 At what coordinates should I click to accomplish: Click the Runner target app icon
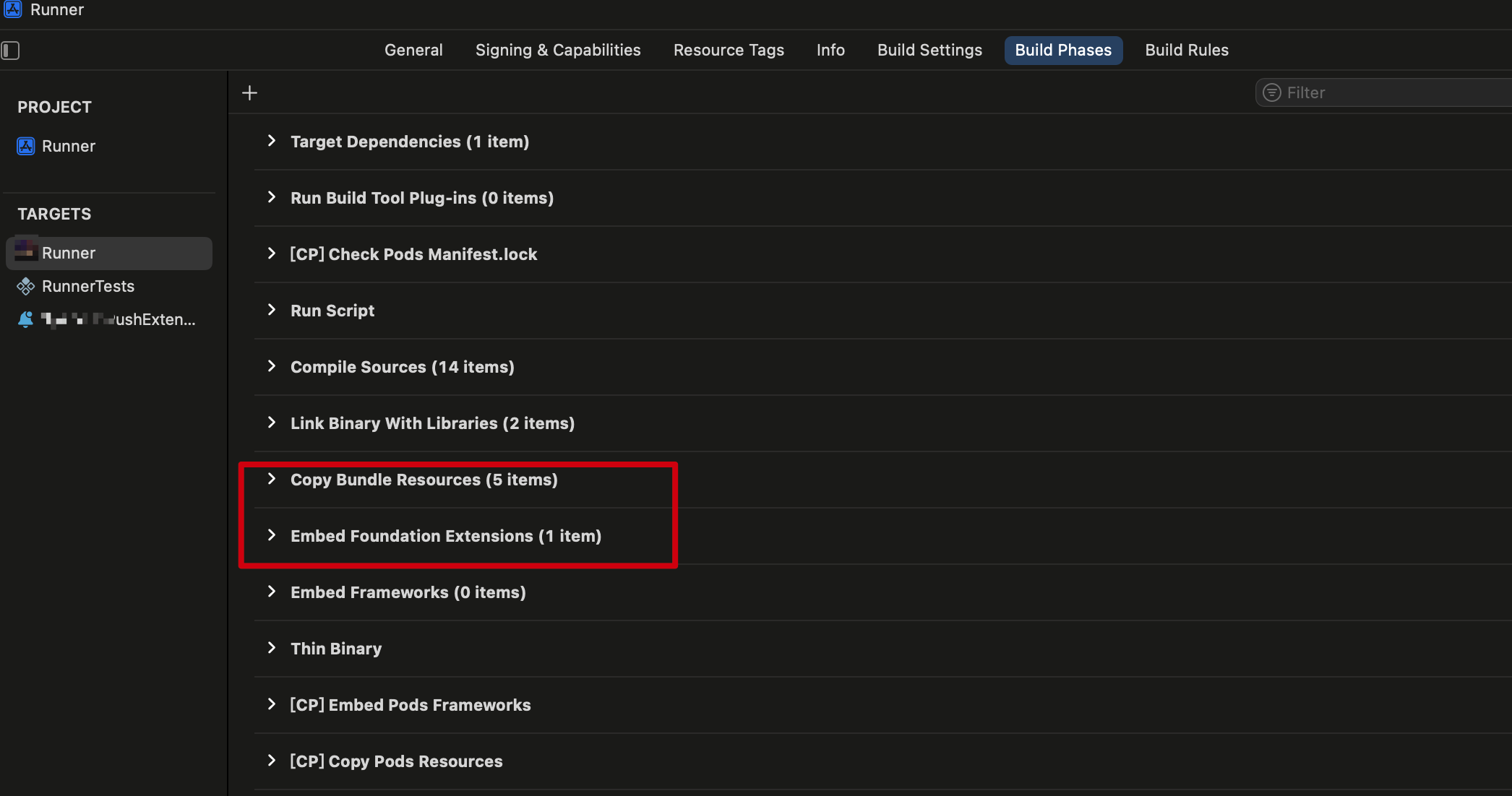(26, 250)
